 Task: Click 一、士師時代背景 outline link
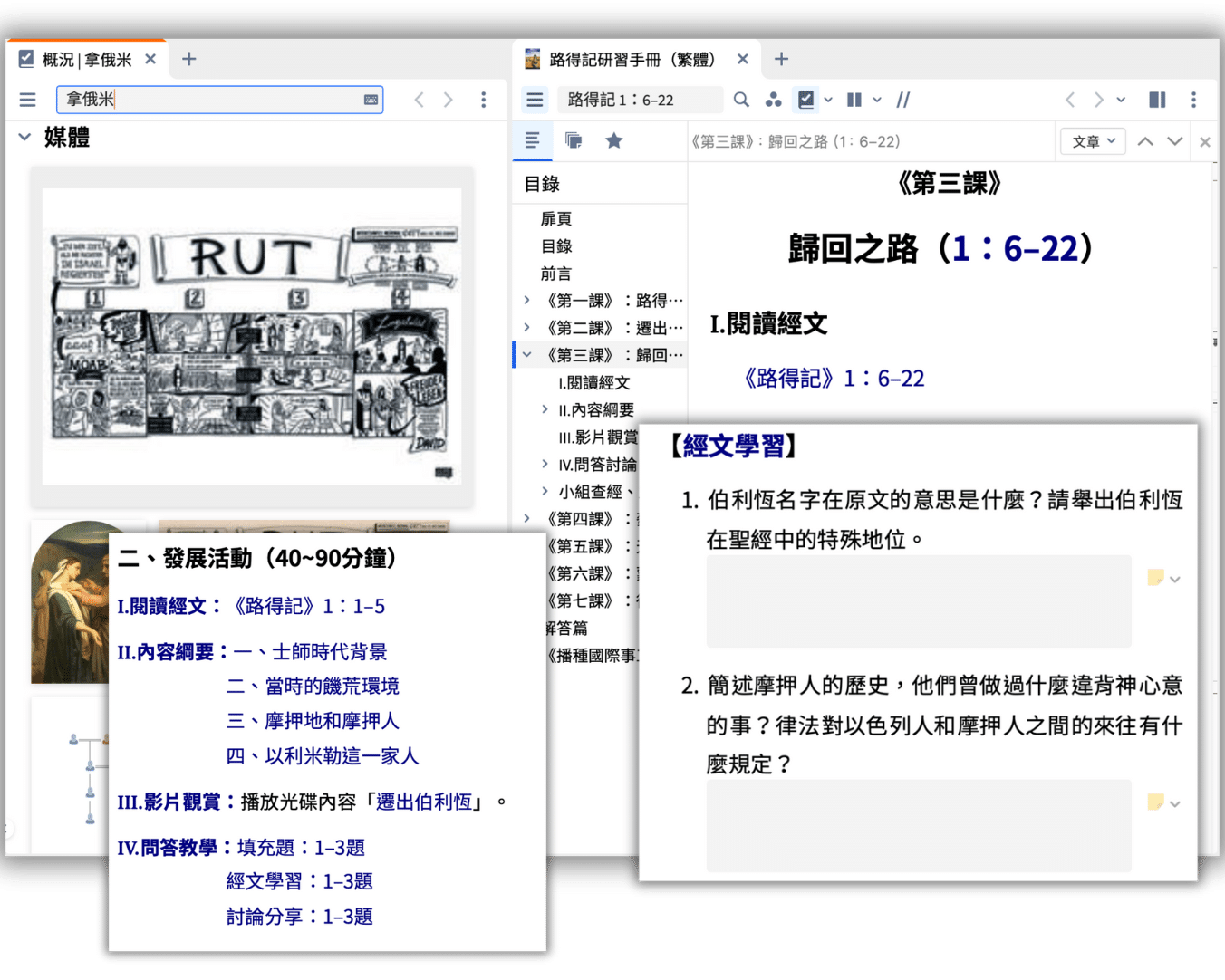point(310,651)
